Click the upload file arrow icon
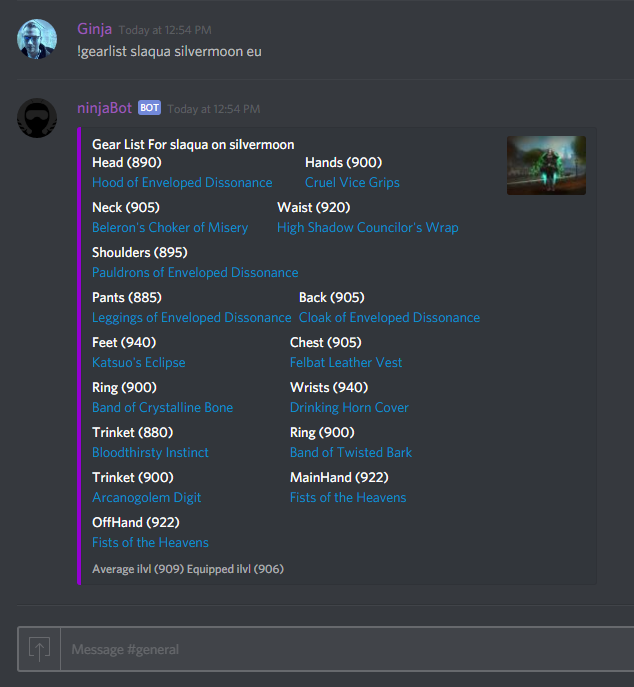Viewport: 634px width, 687px height. point(39,649)
